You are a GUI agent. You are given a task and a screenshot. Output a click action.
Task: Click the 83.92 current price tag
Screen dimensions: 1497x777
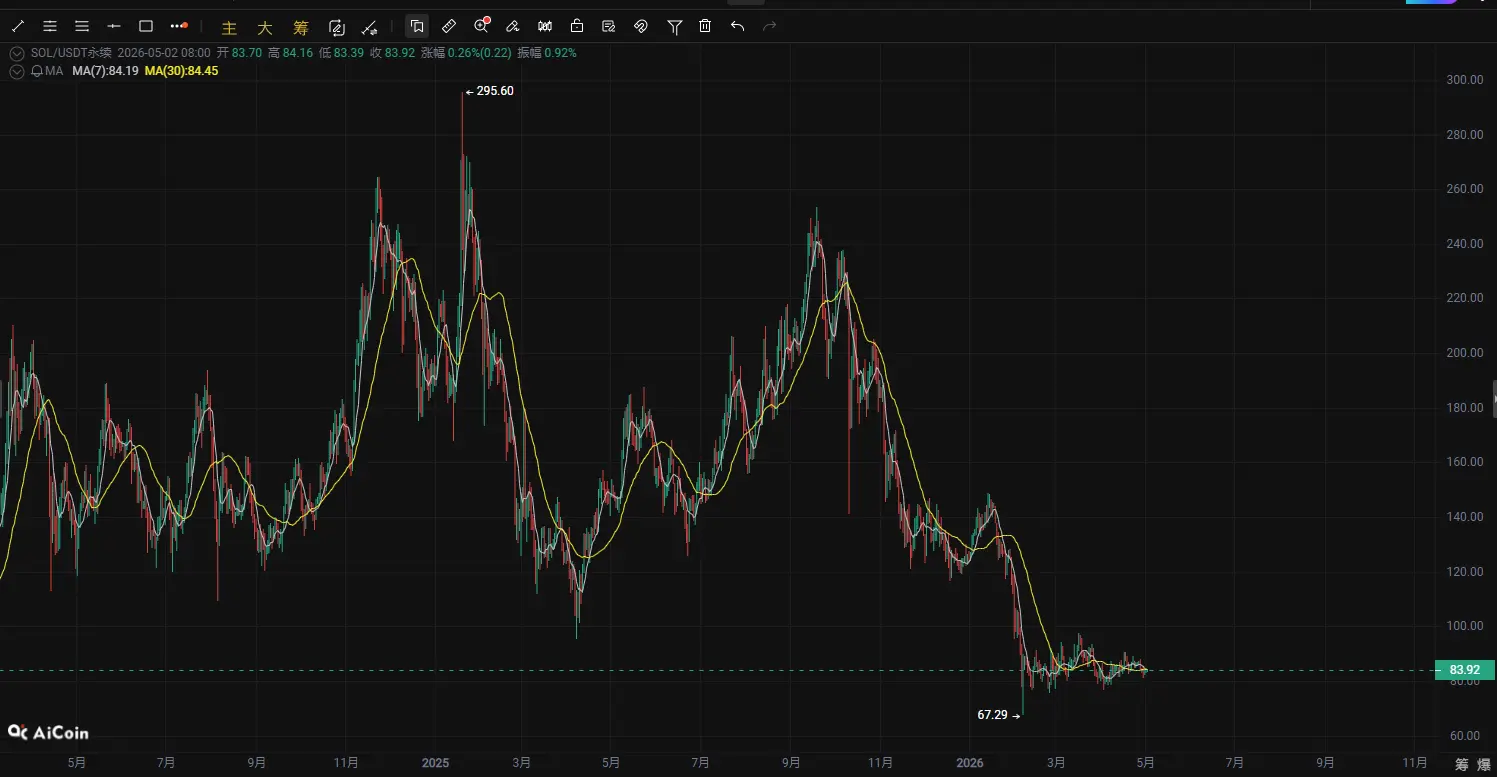click(x=1464, y=670)
